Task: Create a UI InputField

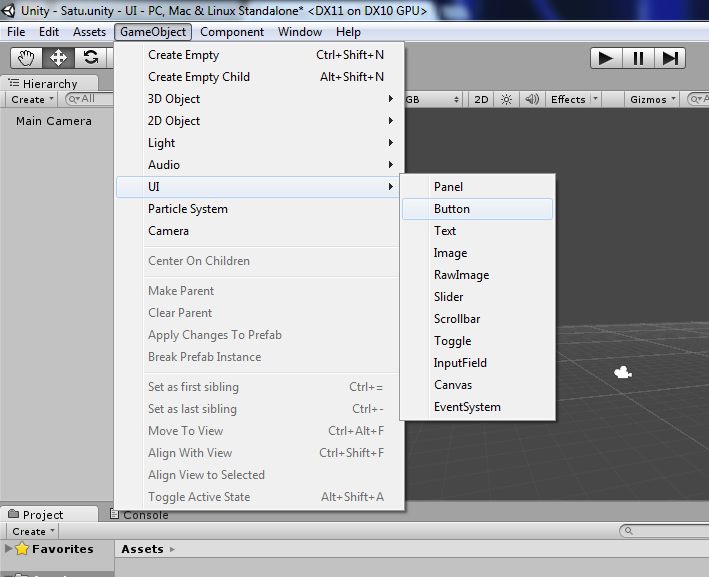Action: pos(477,363)
